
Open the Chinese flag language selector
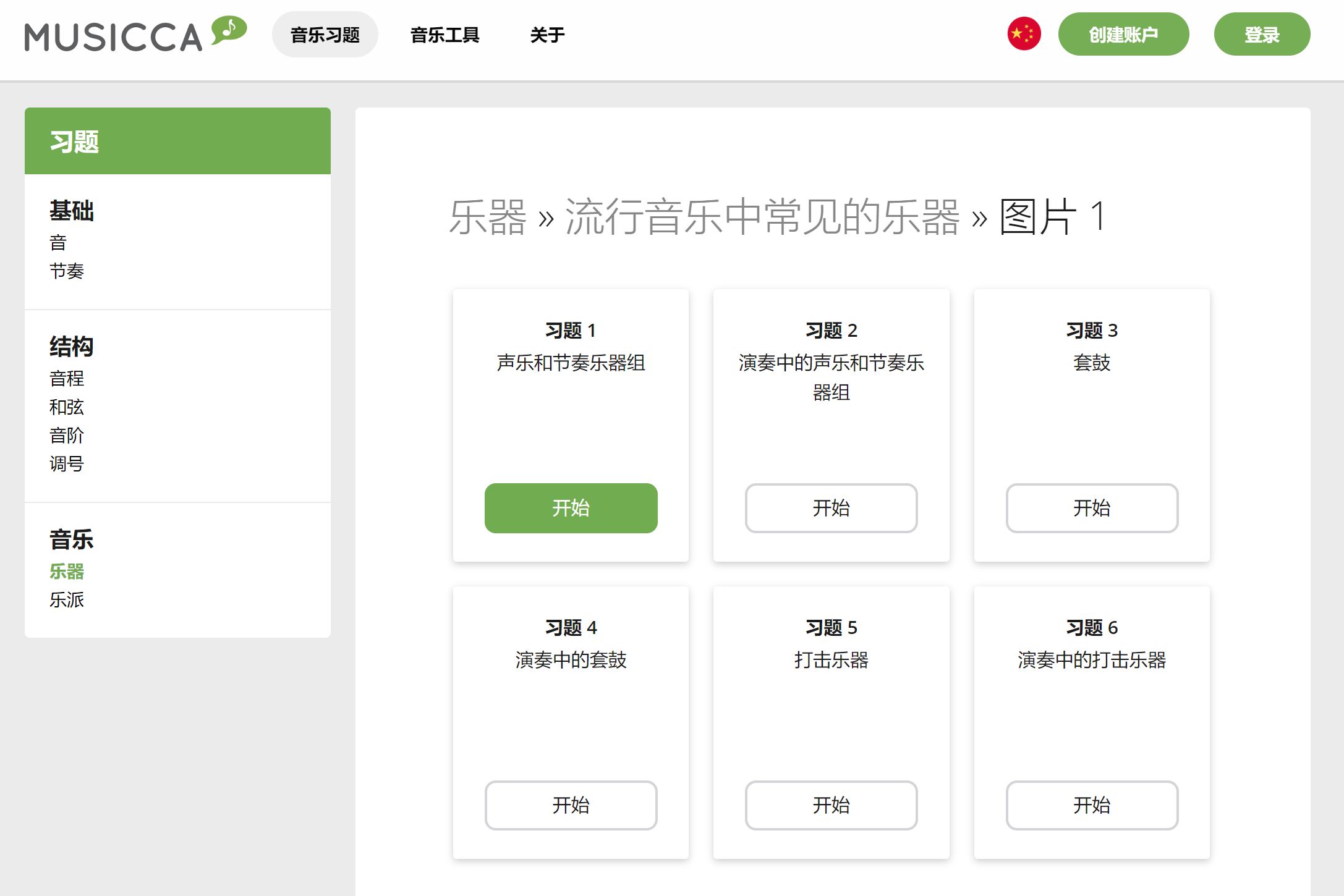(1023, 34)
